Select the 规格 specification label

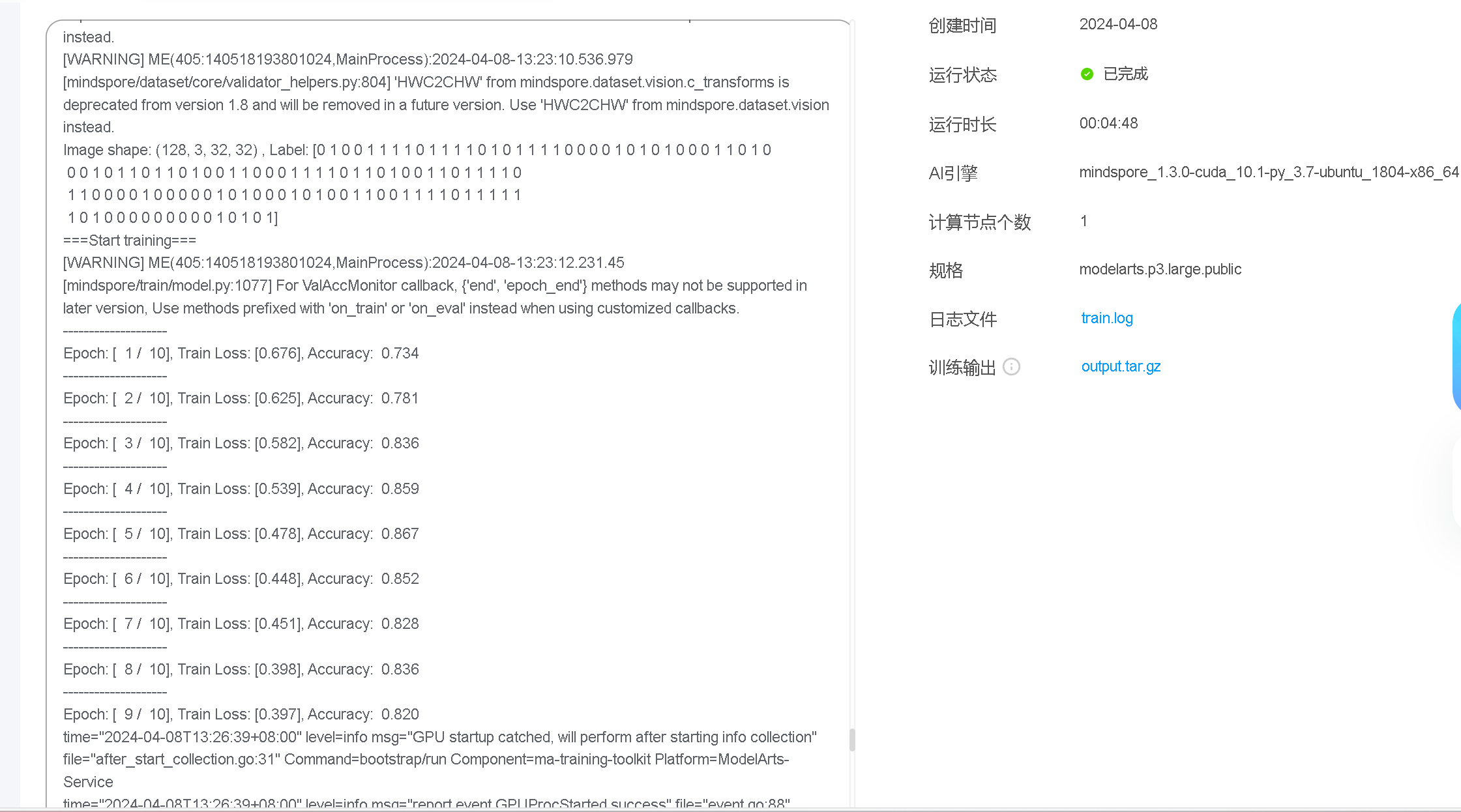(945, 270)
